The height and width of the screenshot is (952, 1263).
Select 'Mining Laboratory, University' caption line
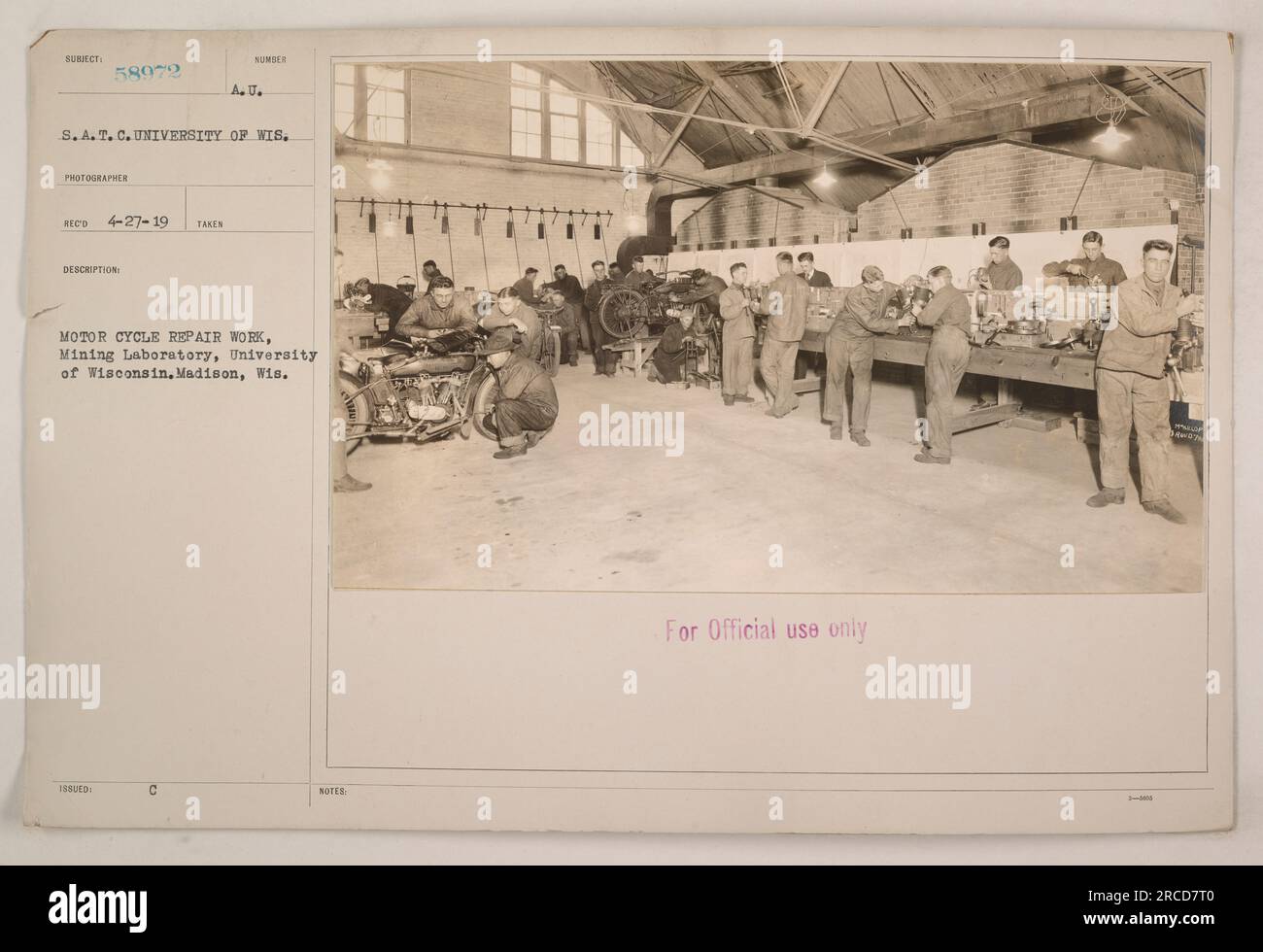pyautogui.click(x=188, y=357)
